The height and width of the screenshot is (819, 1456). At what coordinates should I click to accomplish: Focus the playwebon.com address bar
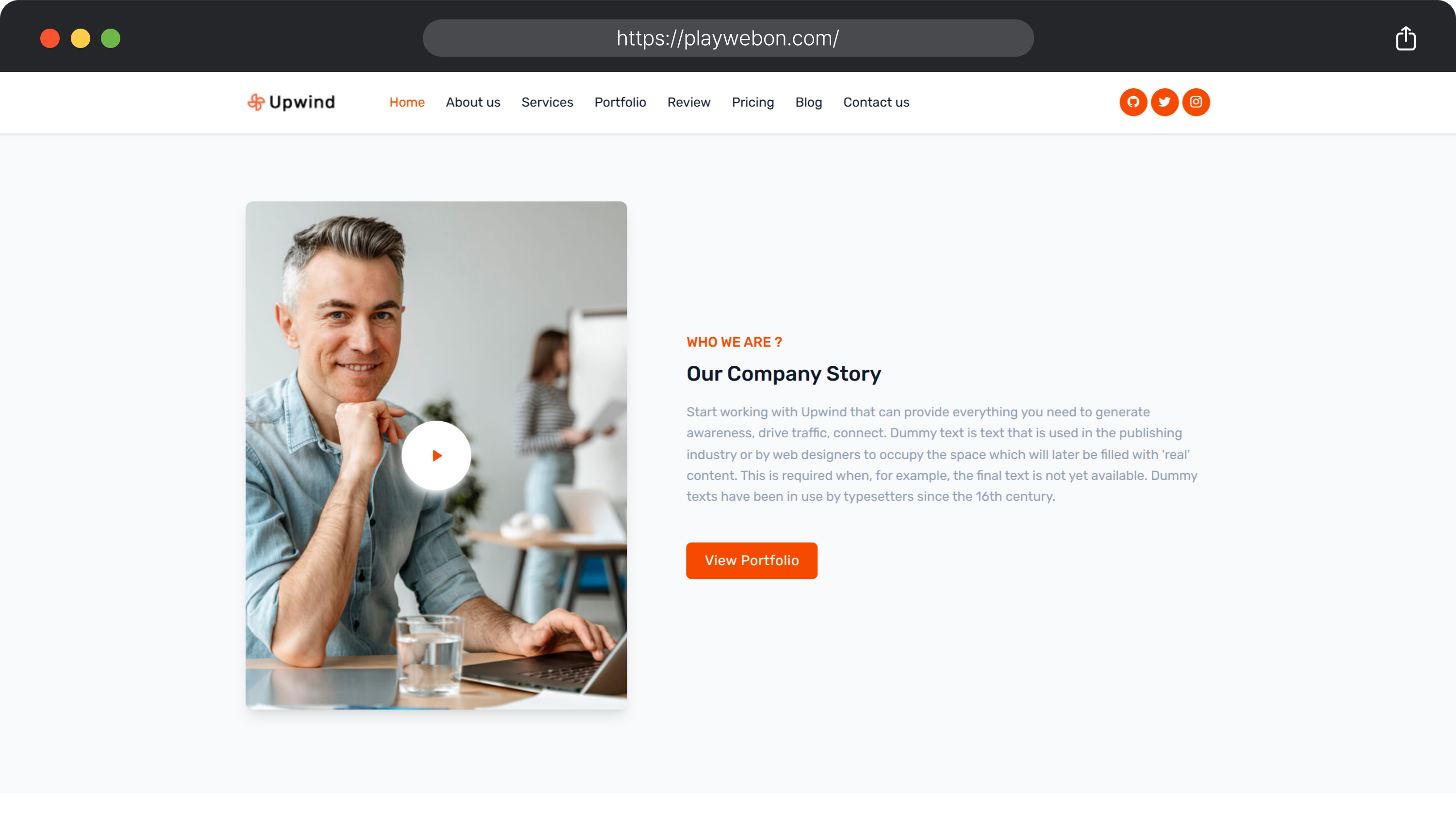click(x=727, y=38)
